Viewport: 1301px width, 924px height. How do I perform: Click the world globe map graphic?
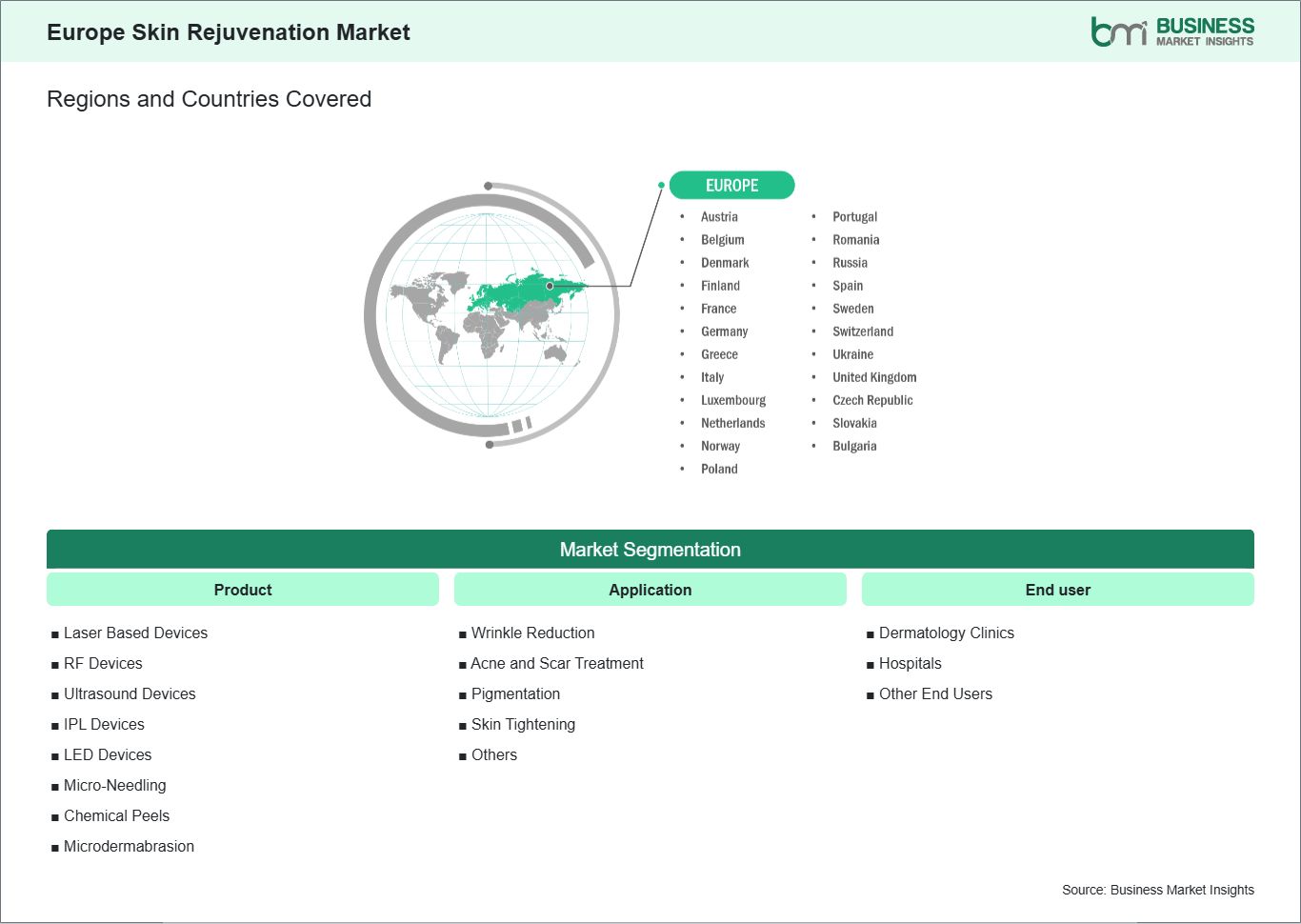[x=491, y=314]
